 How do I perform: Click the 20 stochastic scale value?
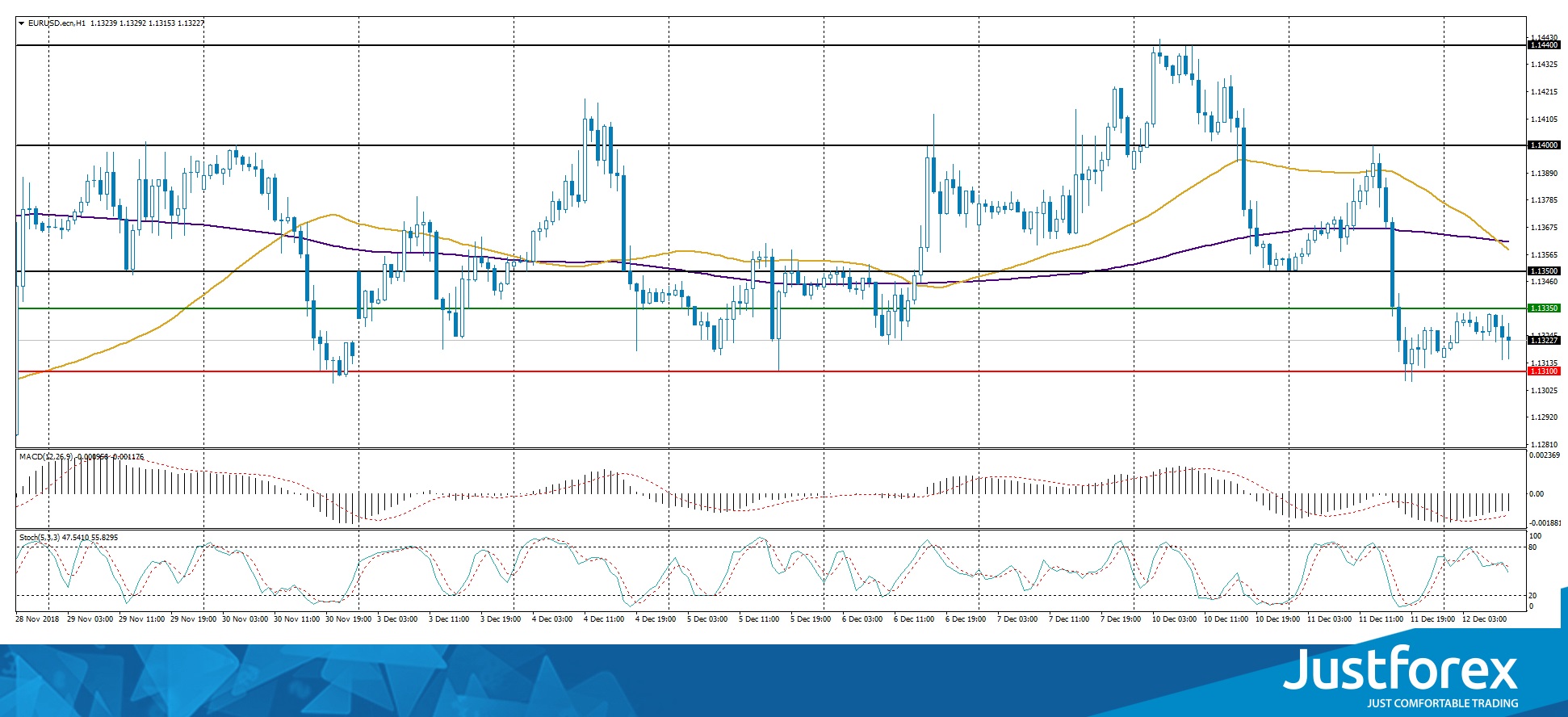pos(1532,596)
